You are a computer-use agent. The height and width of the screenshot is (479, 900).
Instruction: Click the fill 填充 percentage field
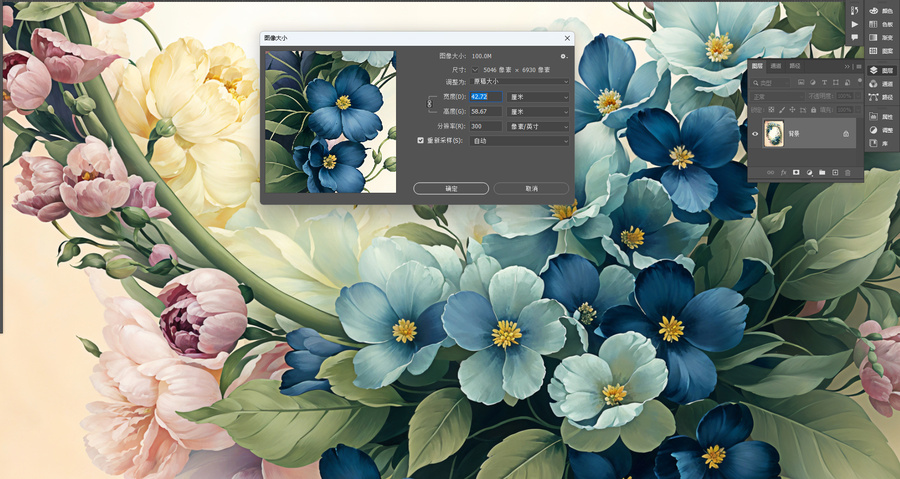click(x=844, y=110)
